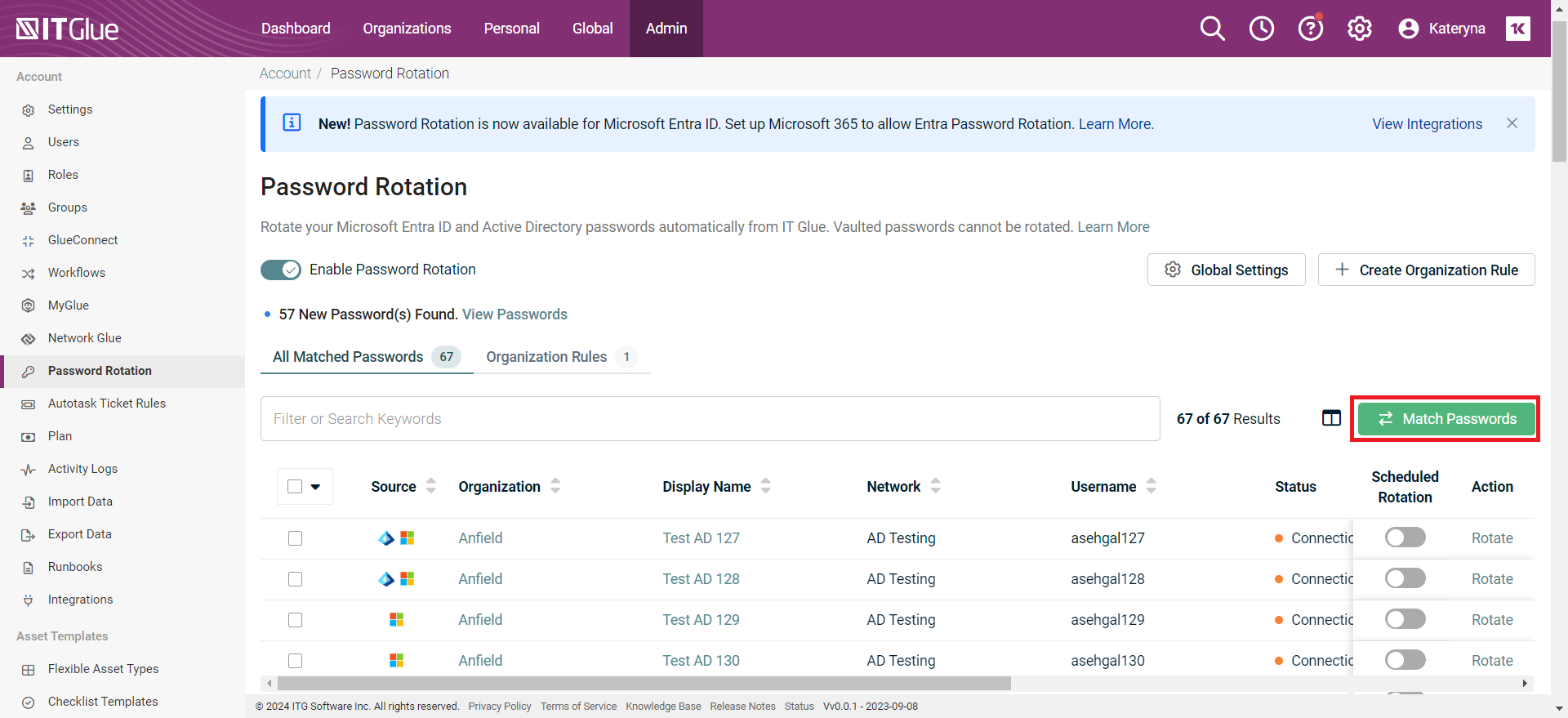Open the Test AD 128 display name
This screenshot has width=1568, height=718.
701,579
